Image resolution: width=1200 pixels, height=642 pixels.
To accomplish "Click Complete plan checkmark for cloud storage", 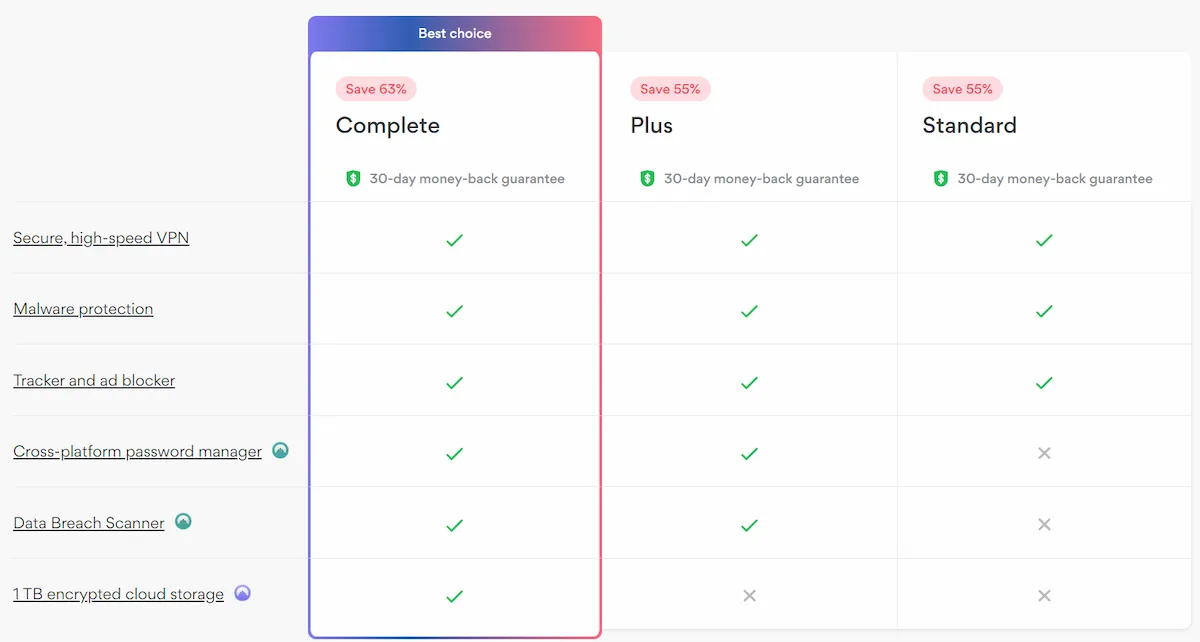I will (454, 596).
